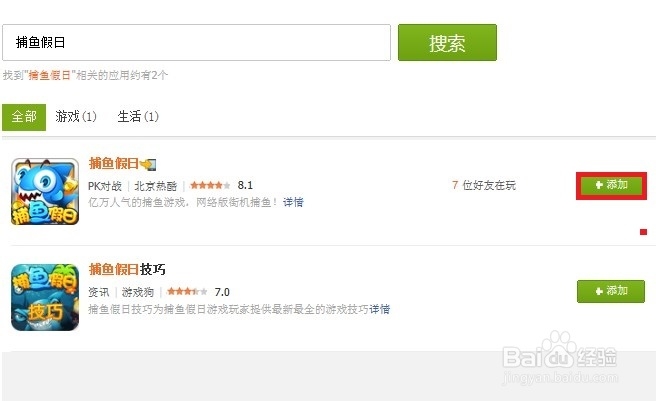Open 详情 for the 捕鱼假日 game
The width and height of the screenshot is (656, 401).
293,203
